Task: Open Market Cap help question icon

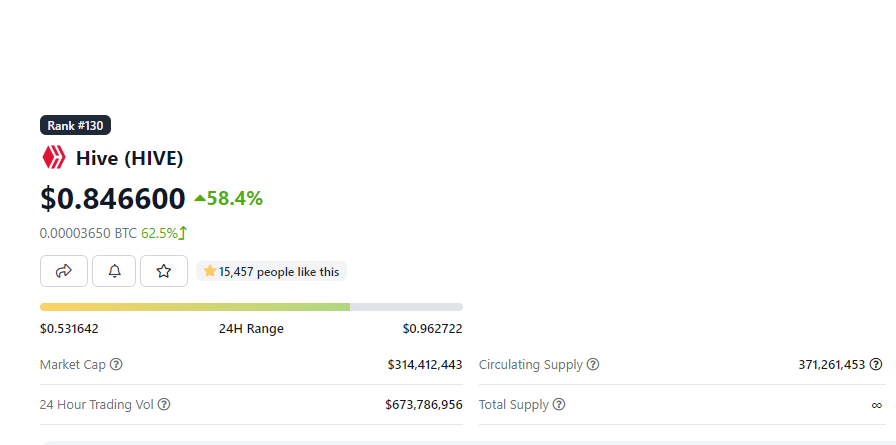Action: 116,364
